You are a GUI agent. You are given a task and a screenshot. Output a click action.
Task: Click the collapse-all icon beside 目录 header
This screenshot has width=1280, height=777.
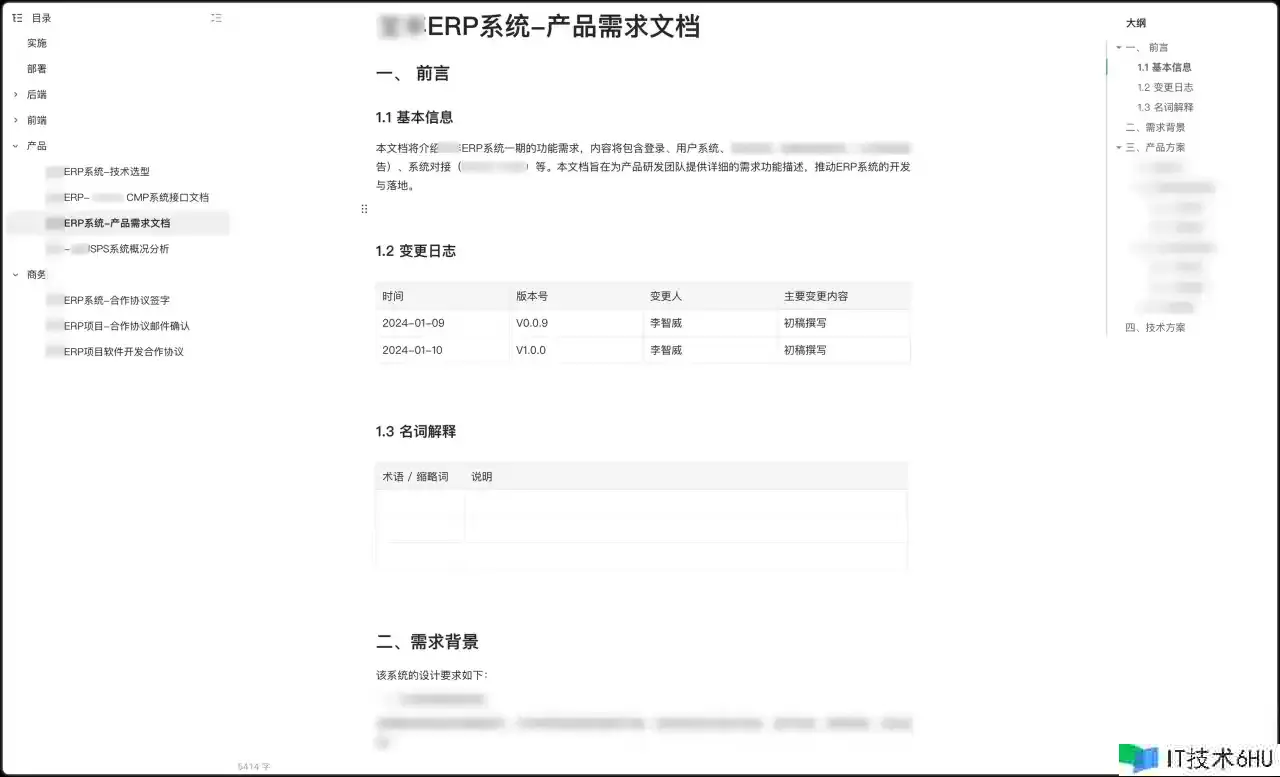pos(216,18)
